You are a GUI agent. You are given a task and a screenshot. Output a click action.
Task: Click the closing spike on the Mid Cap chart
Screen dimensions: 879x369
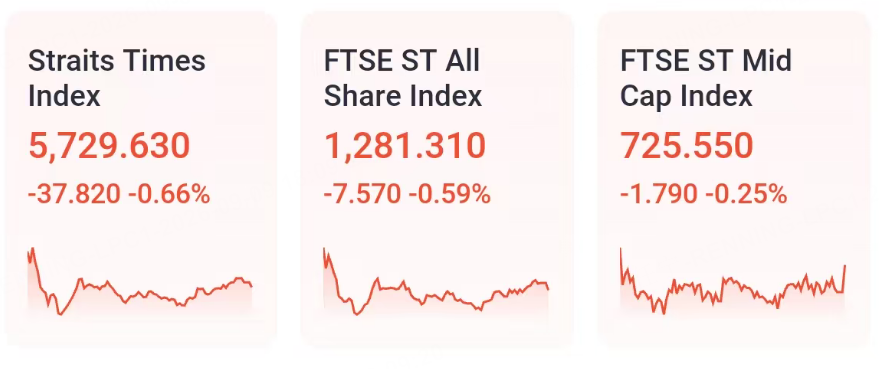pyautogui.click(x=844, y=278)
